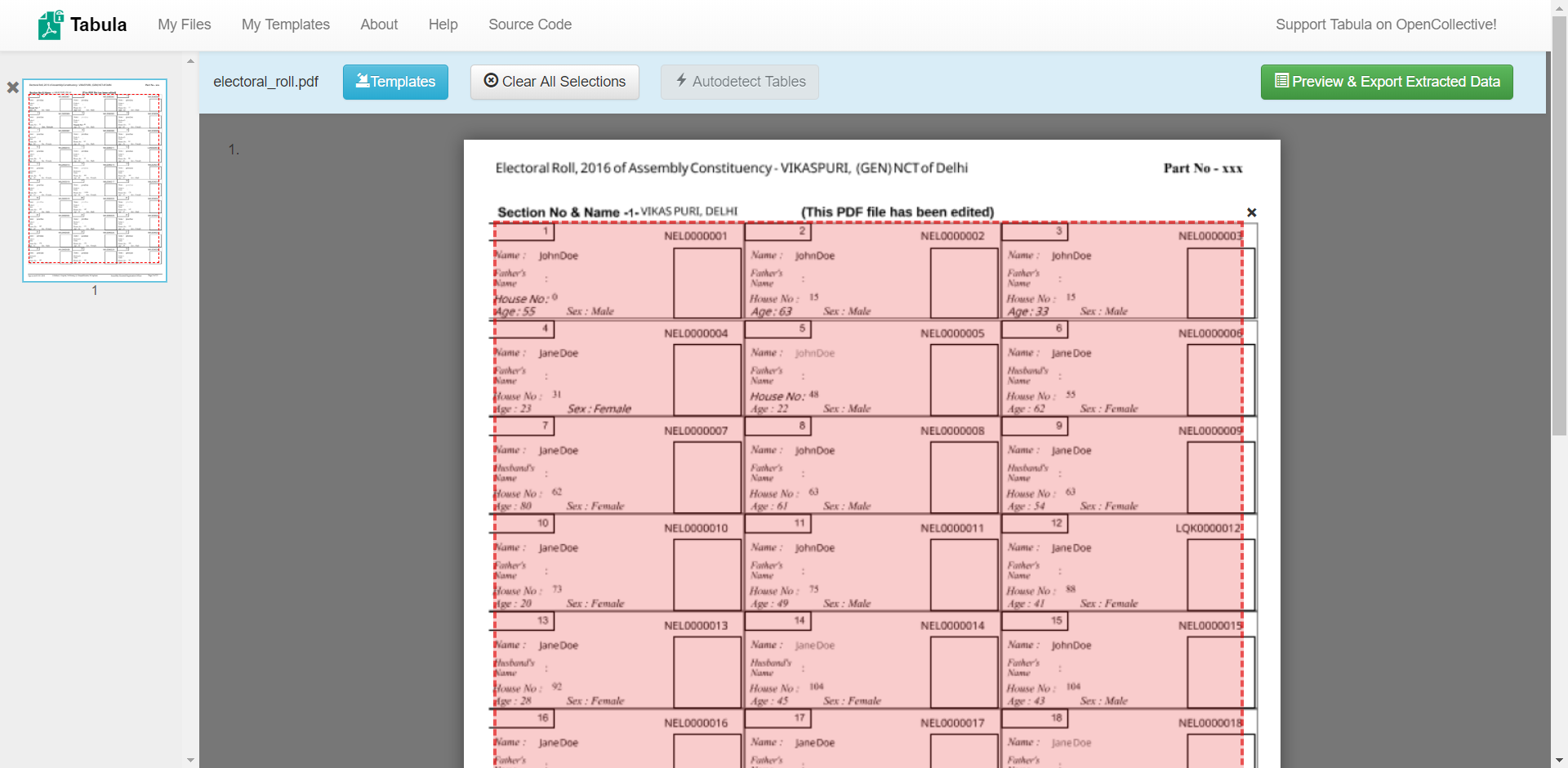The height and width of the screenshot is (768, 1568).
Task: Open the Templates dropdown
Action: pyautogui.click(x=395, y=82)
